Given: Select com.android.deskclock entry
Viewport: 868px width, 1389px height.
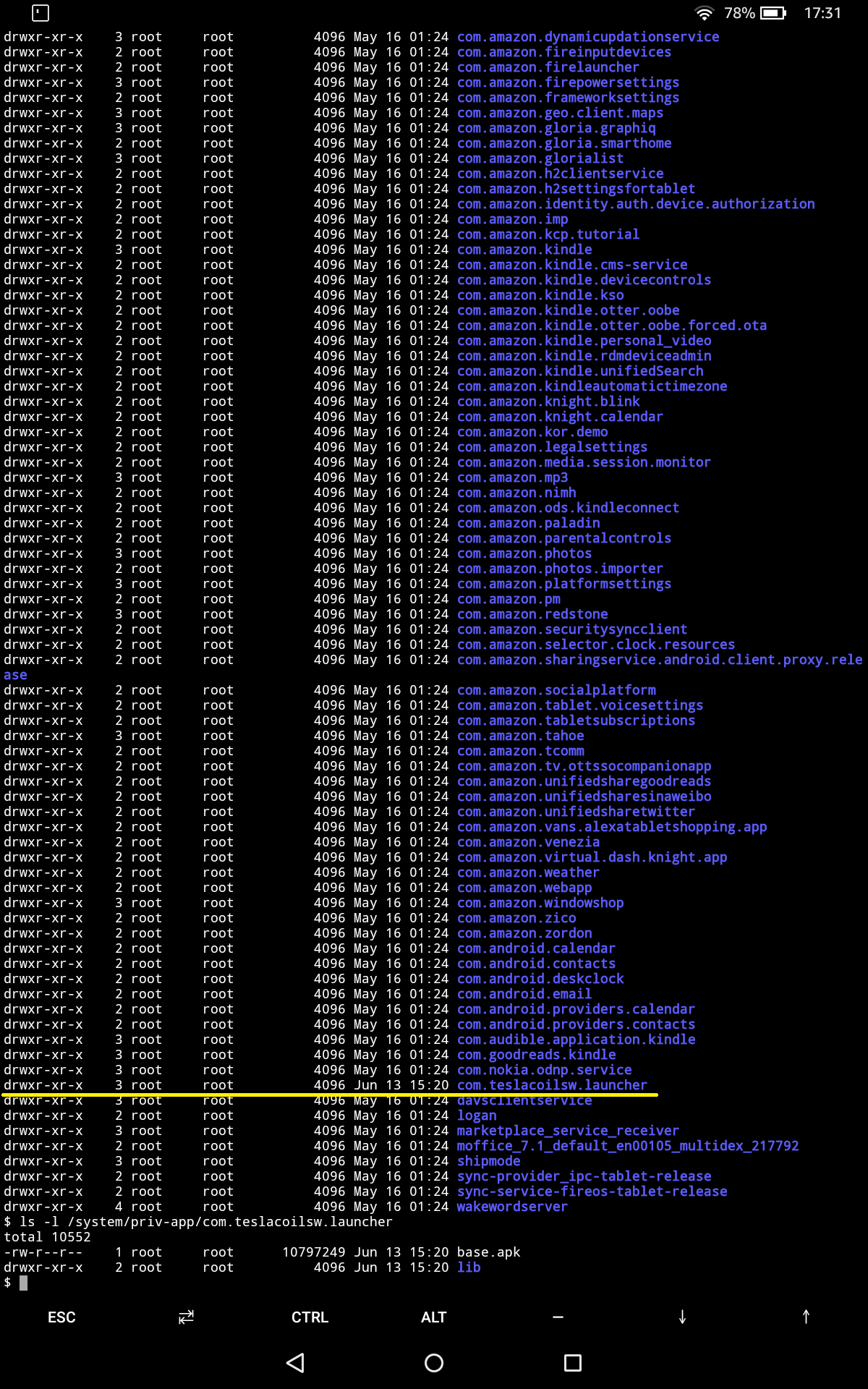Looking at the screenshot, I should pos(540,979).
